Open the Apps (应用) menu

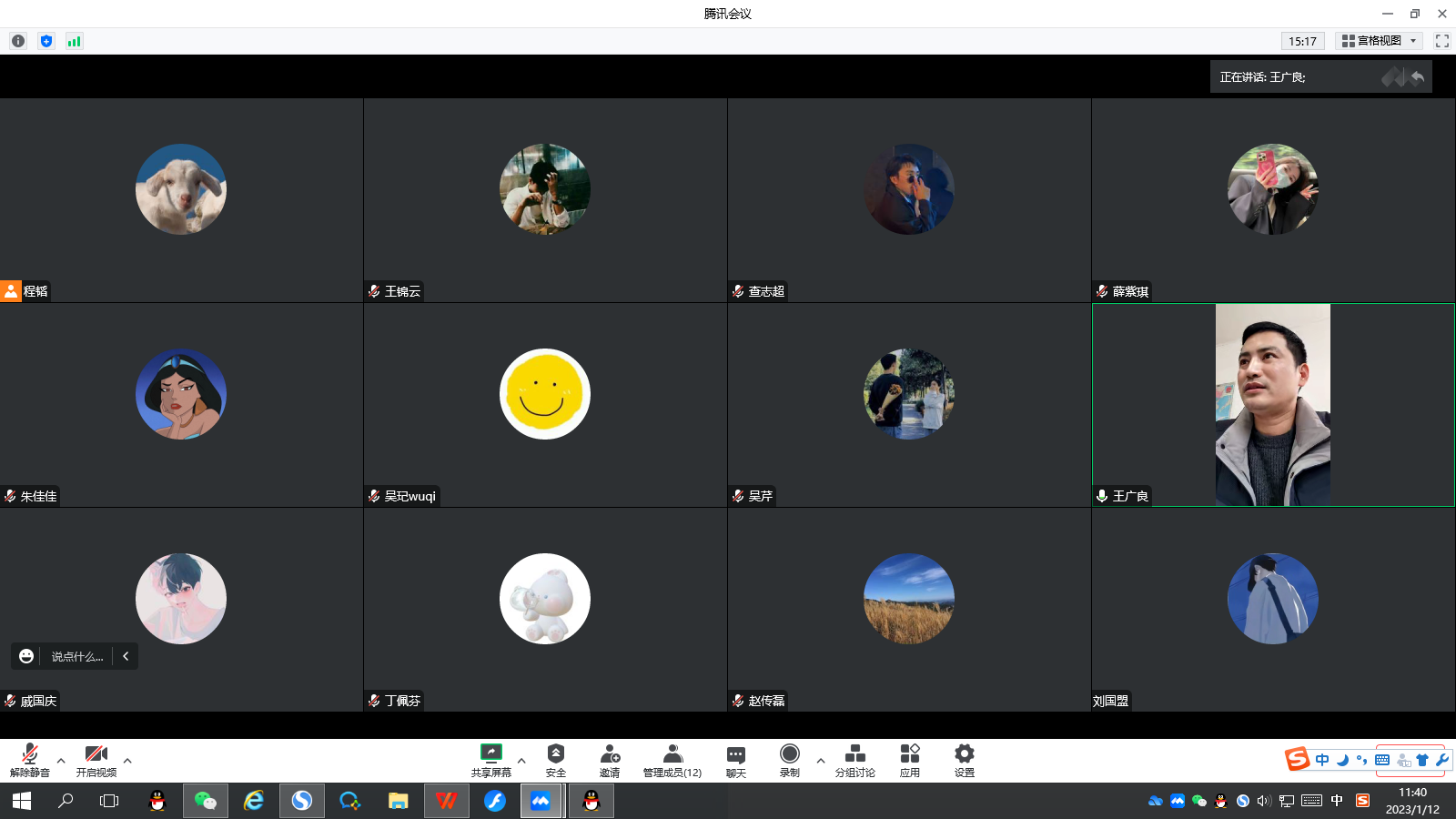click(909, 760)
